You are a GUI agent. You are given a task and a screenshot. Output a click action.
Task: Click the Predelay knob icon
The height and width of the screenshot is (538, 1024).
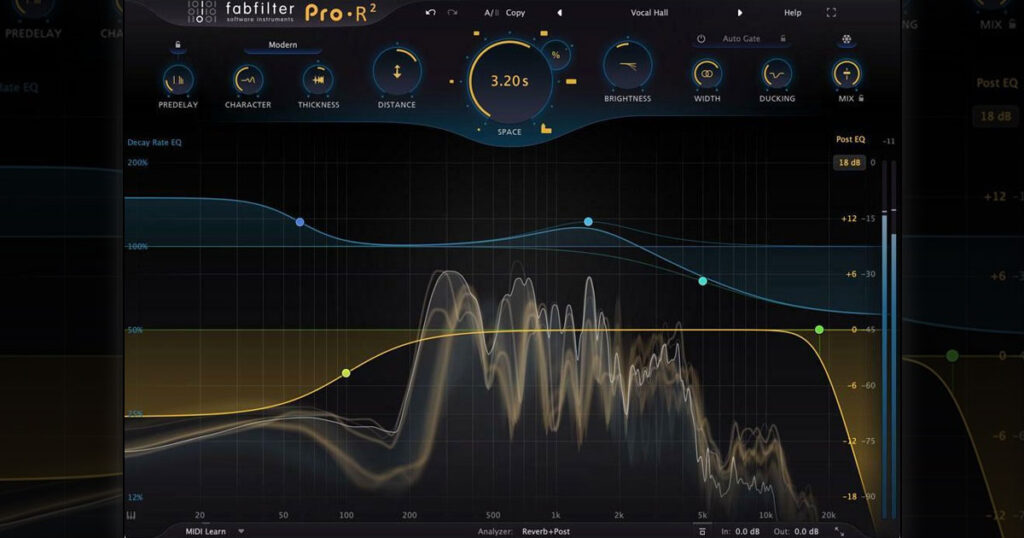click(178, 80)
